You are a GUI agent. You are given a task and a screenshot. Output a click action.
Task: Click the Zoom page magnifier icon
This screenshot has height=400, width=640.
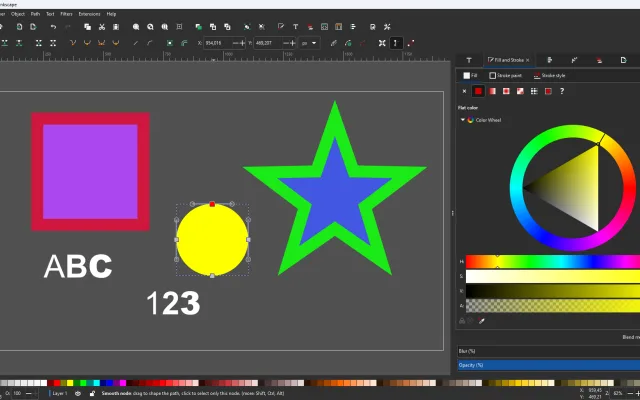coord(164,27)
